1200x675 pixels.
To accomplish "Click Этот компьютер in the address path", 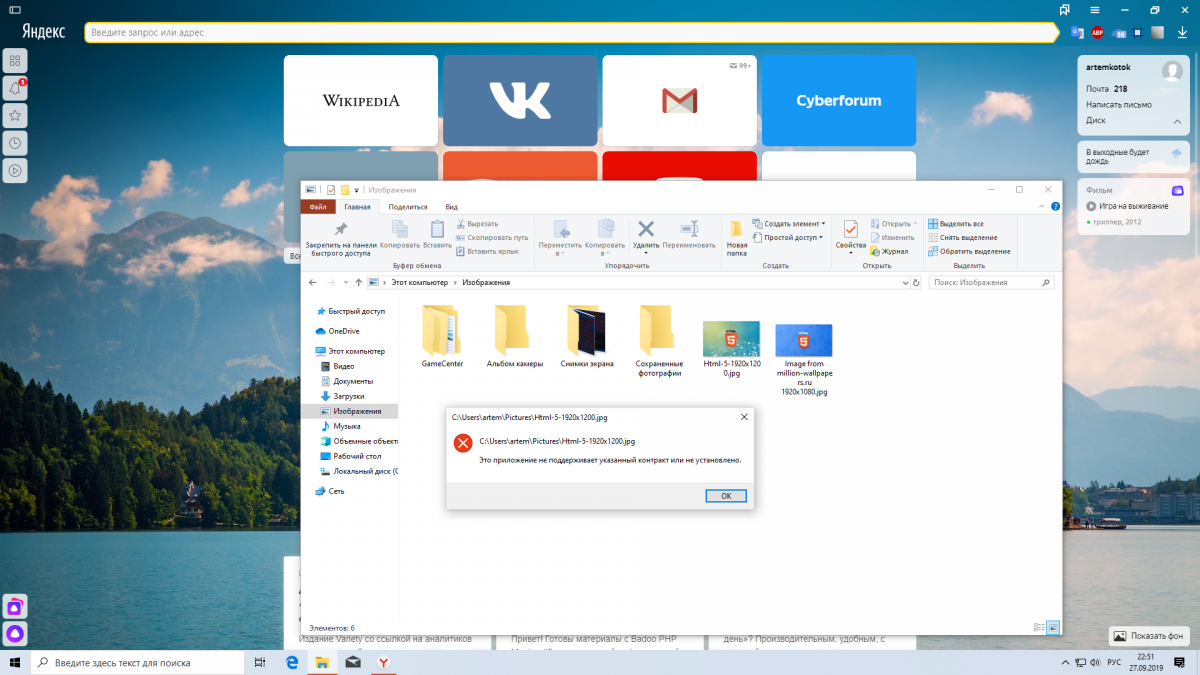I will [420, 283].
